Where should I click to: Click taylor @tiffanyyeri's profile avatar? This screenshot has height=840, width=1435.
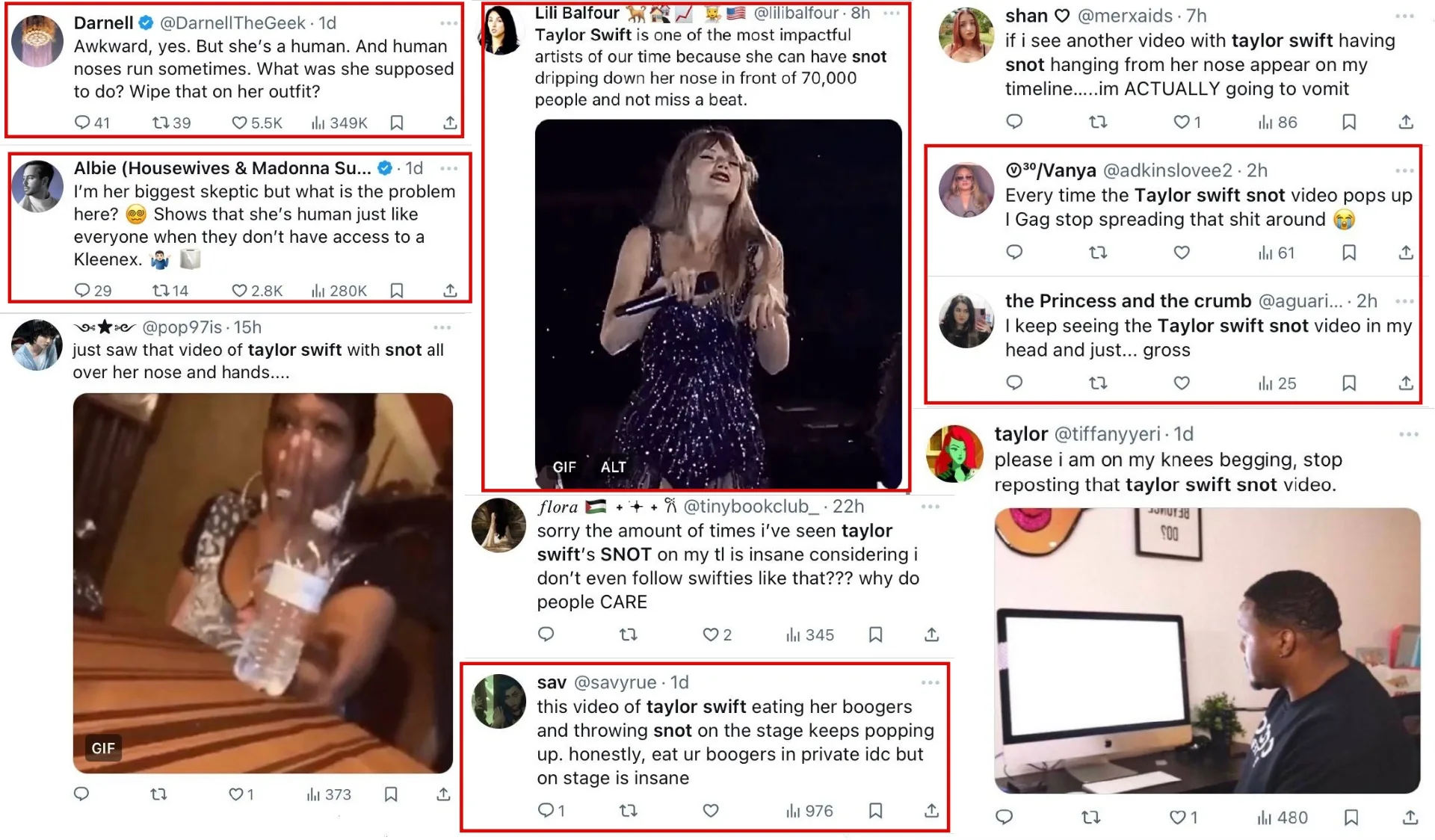coord(954,453)
